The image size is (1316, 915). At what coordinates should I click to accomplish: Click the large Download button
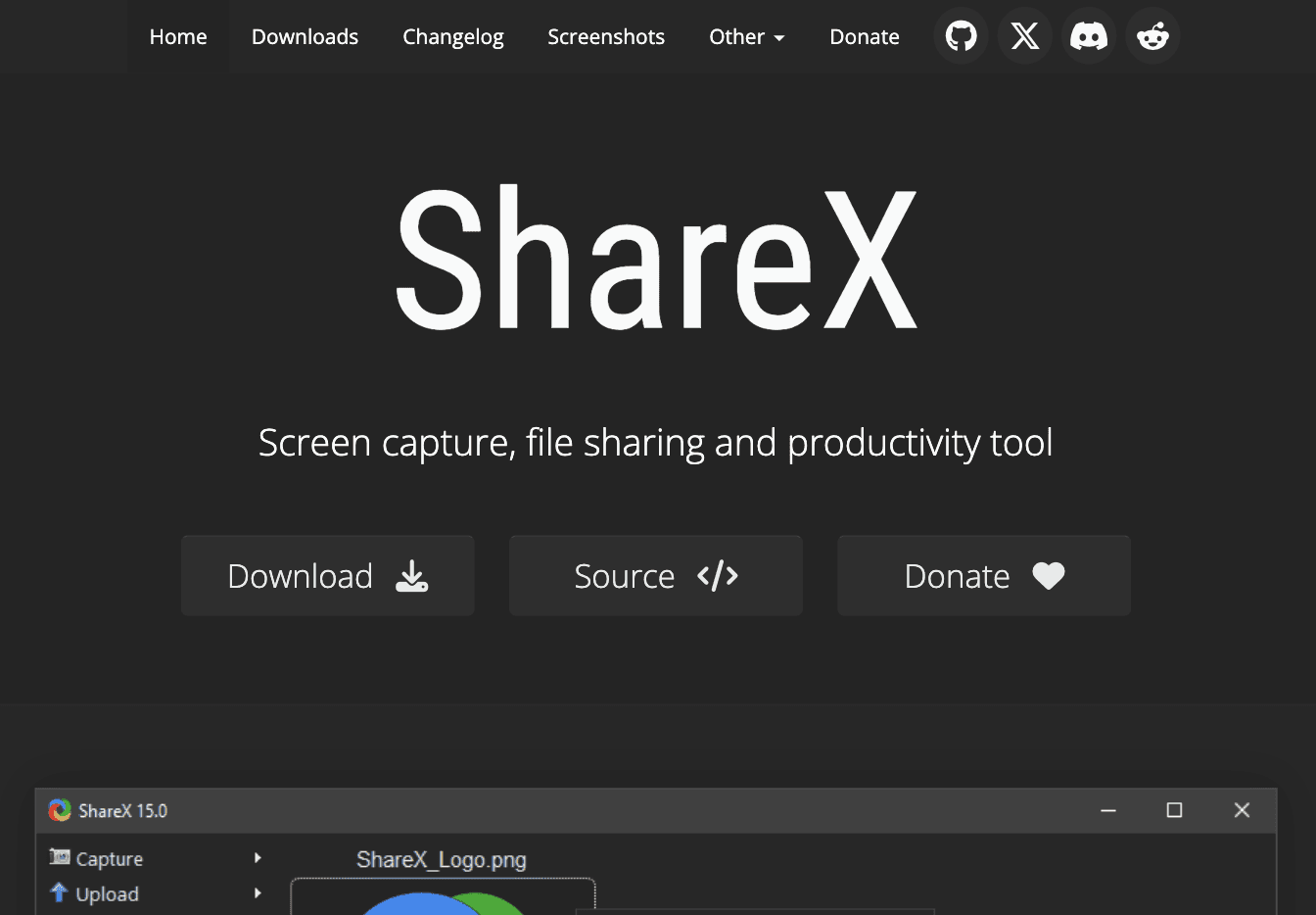coord(328,576)
